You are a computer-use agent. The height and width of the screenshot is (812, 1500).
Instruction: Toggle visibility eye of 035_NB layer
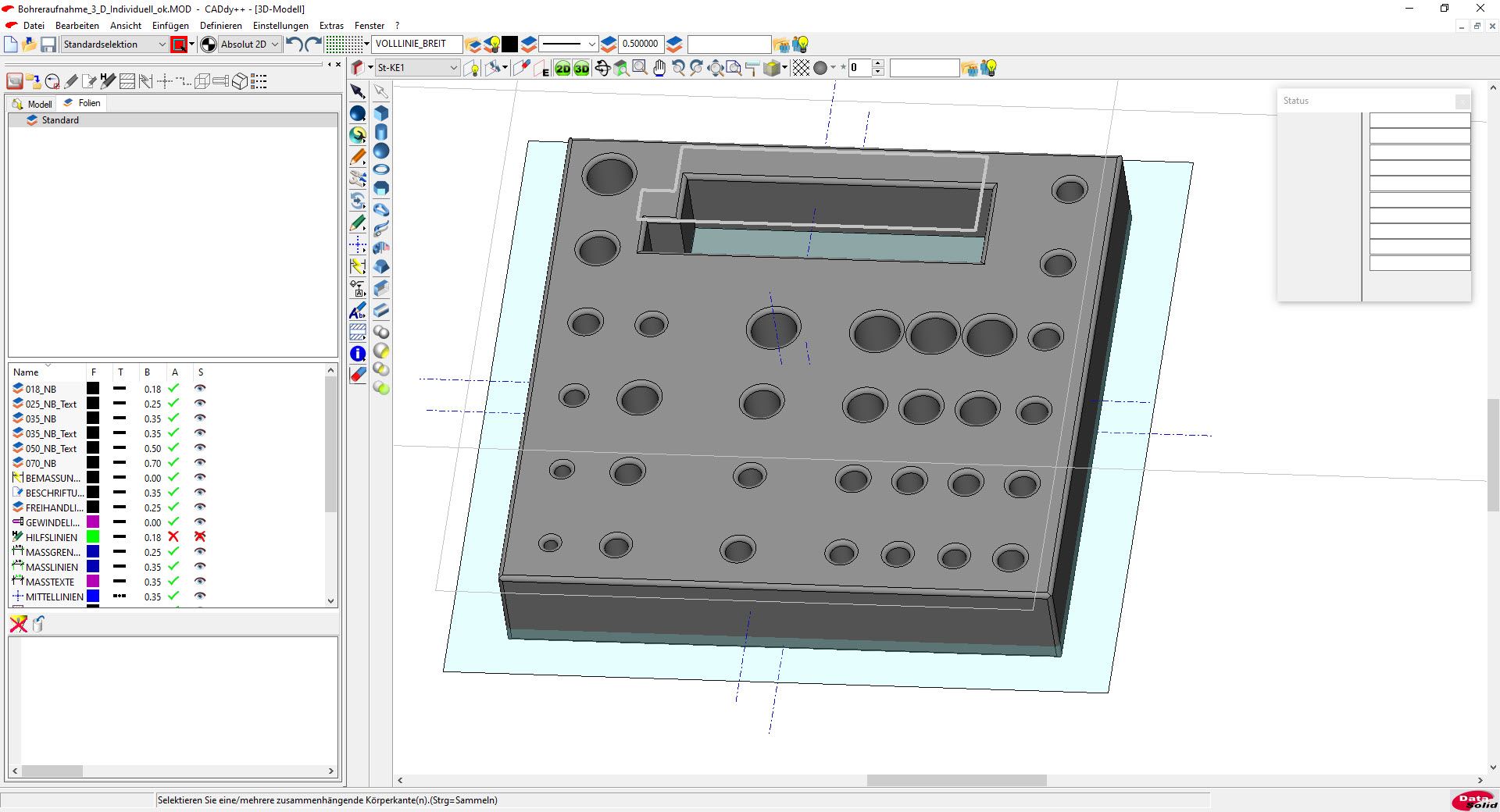[x=200, y=418]
